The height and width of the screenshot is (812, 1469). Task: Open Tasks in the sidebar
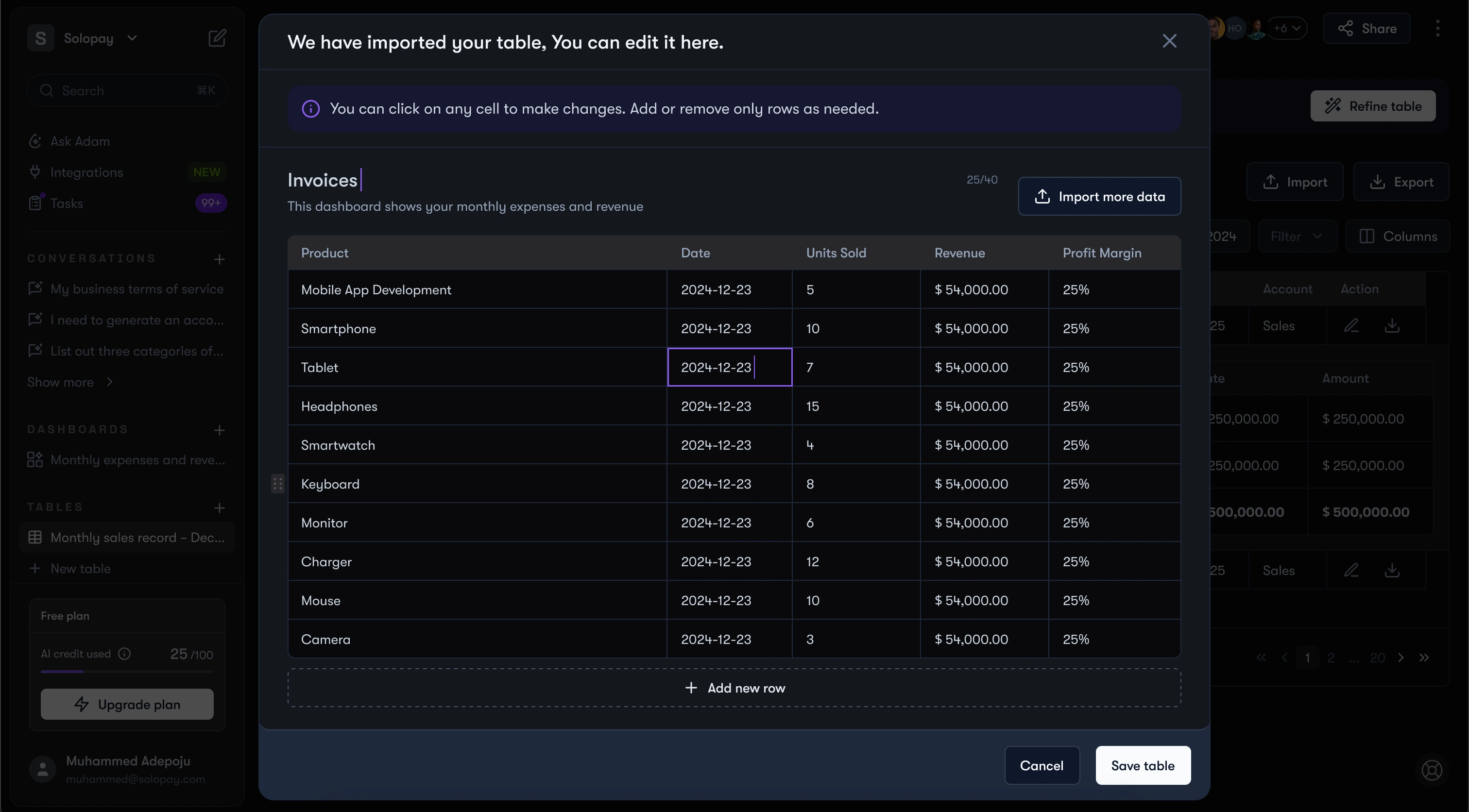click(x=67, y=203)
